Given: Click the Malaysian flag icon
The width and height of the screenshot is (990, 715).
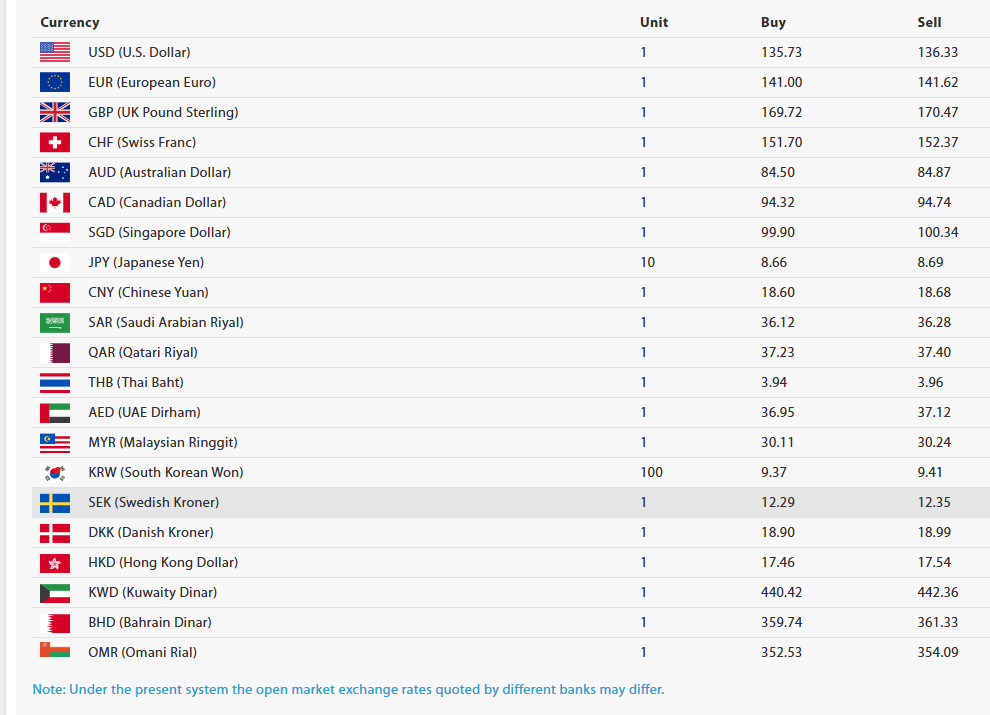Looking at the screenshot, I should click(x=55, y=442).
